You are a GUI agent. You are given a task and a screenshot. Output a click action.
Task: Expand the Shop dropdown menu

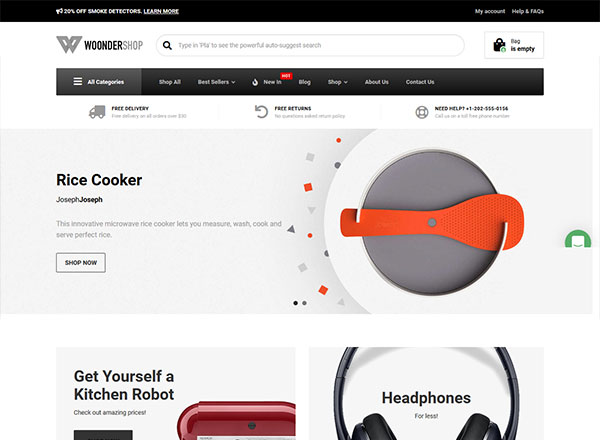pyautogui.click(x=338, y=82)
